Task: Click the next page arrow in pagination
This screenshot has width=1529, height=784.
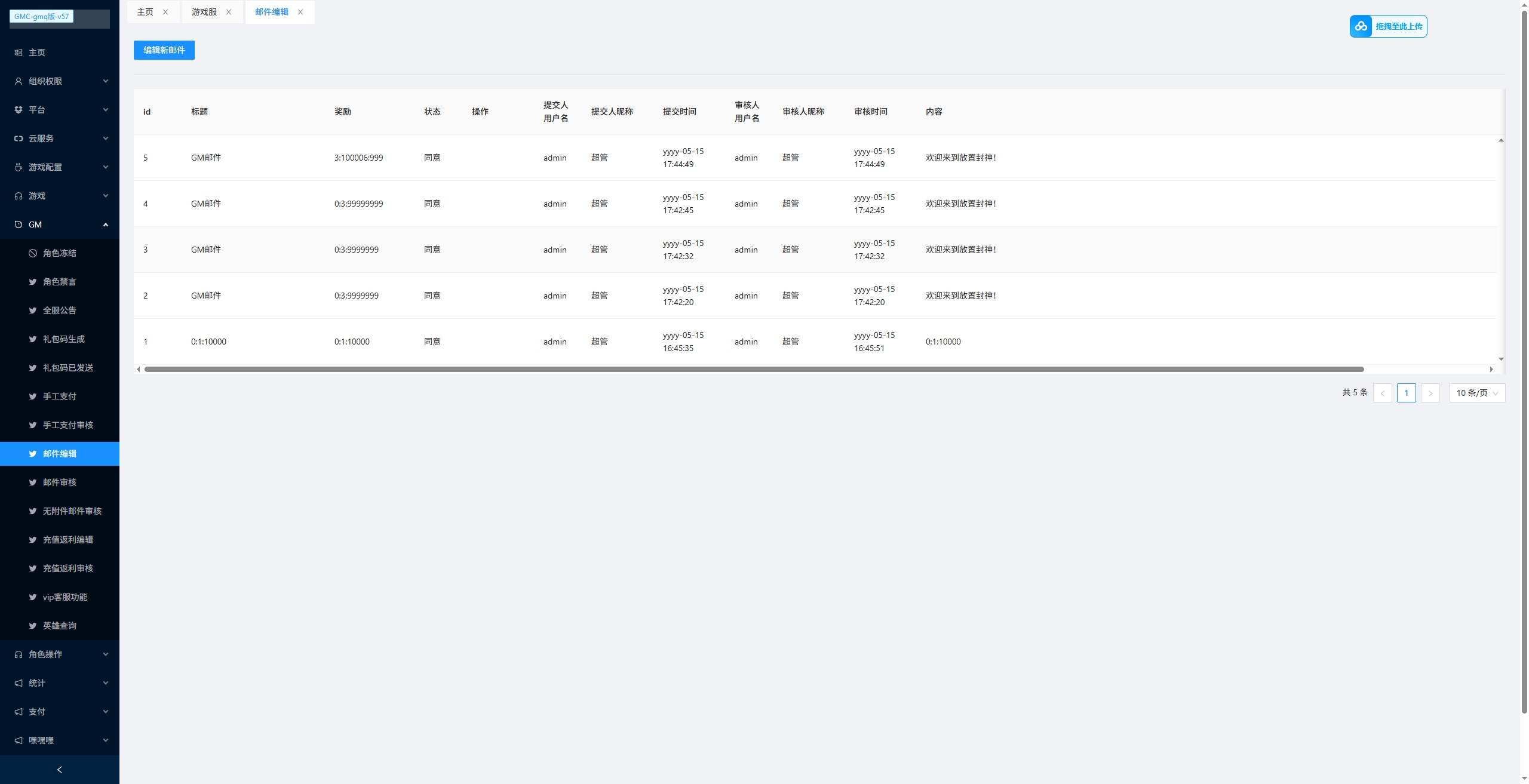Action: click(1430, 393)
